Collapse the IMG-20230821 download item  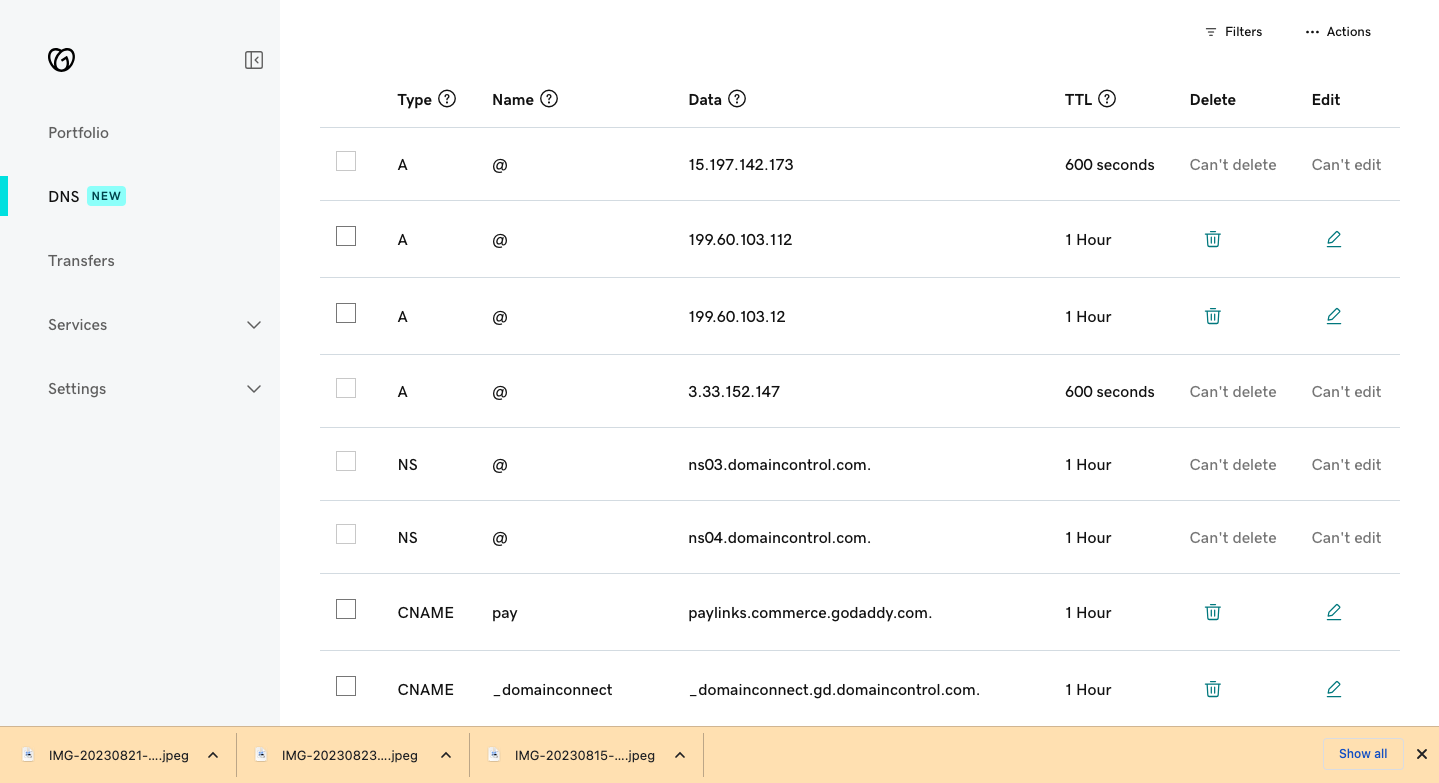coord(212,755)
